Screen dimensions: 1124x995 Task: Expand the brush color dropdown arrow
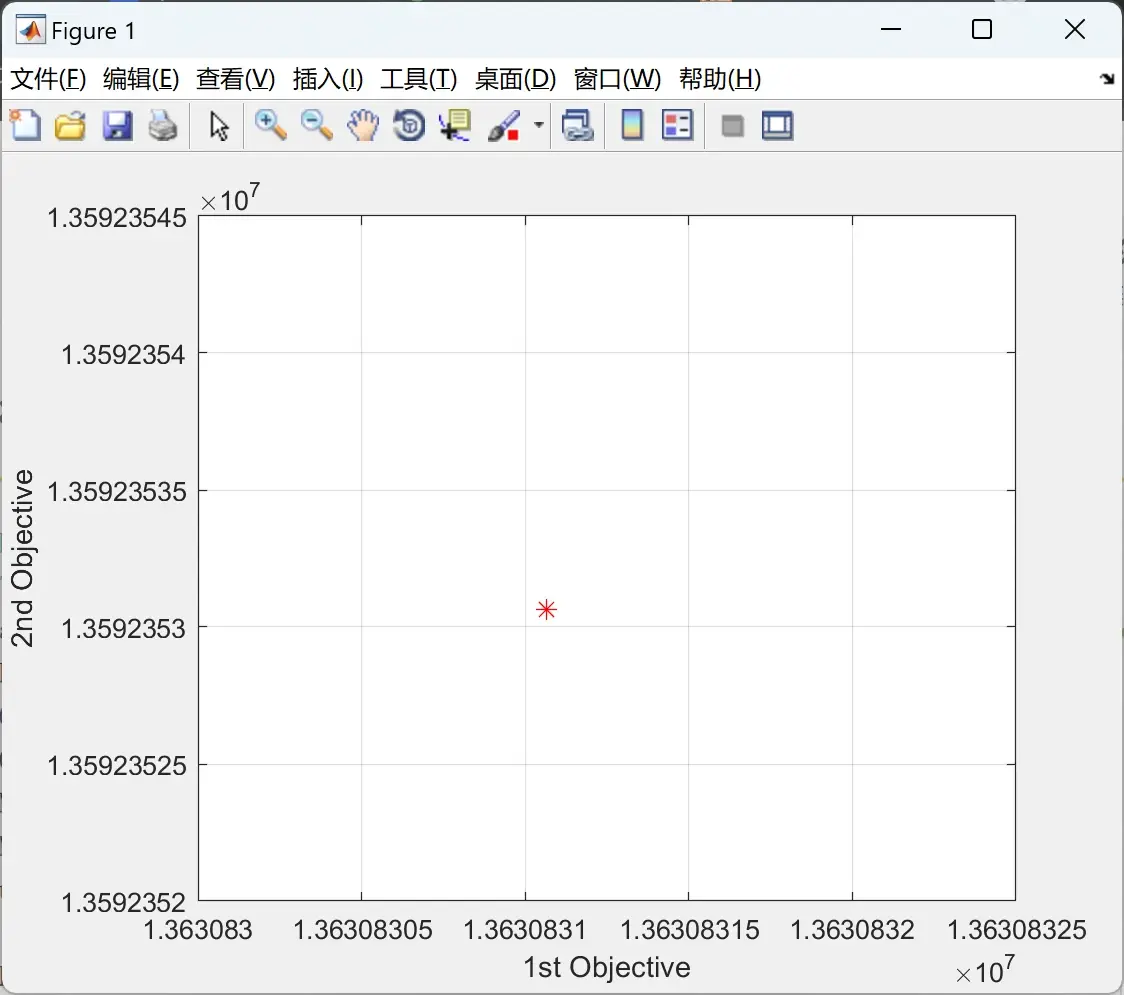coord(538,125)
